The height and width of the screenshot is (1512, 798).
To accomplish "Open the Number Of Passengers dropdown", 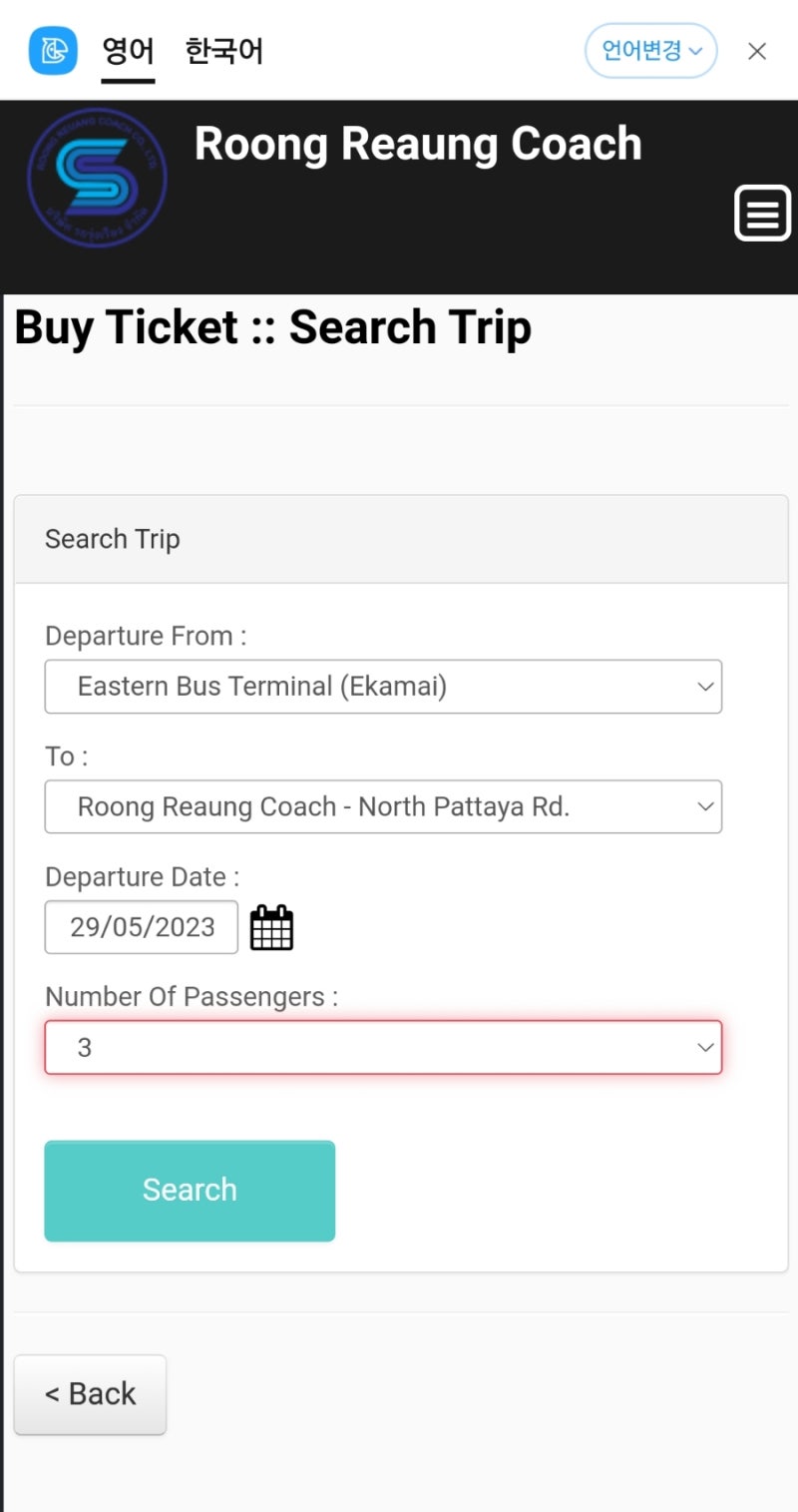I will click(x=383, y=1047).
